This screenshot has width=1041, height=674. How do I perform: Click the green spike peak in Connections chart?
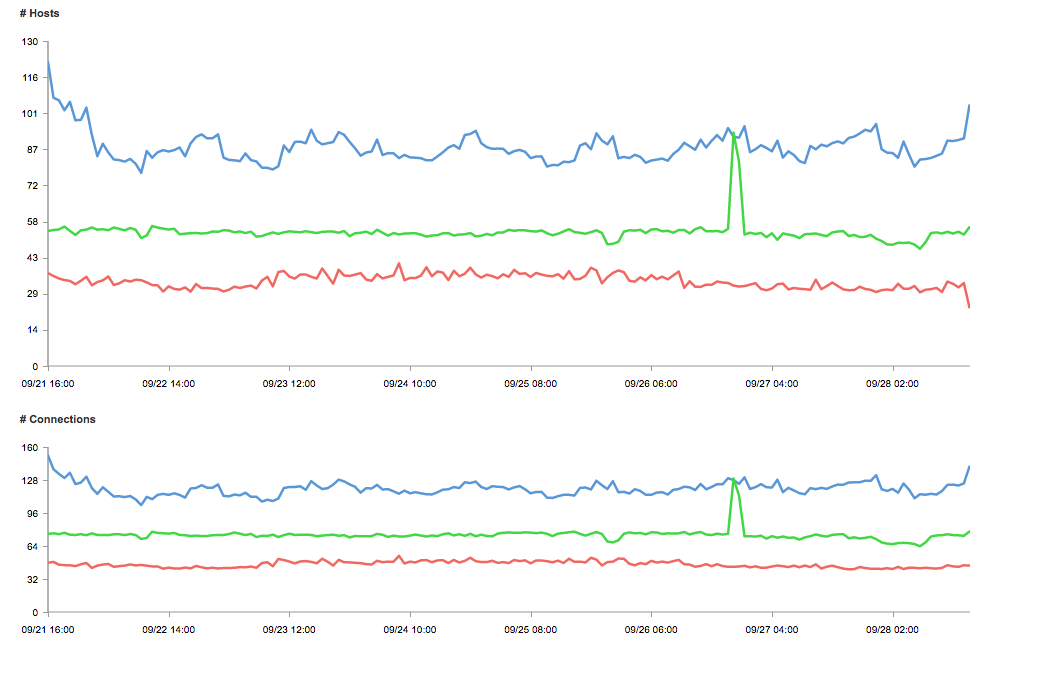point(734,478)
